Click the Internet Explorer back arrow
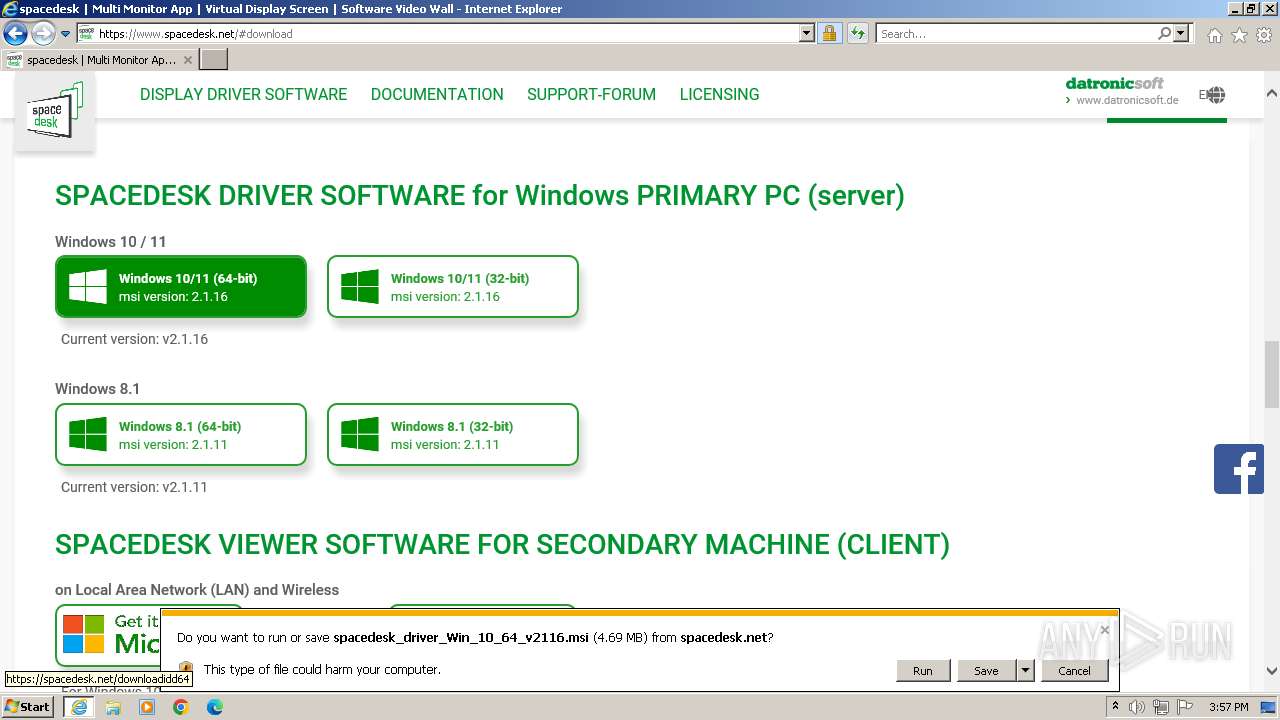Screen dimensions: 1280x720 (15, 33)
